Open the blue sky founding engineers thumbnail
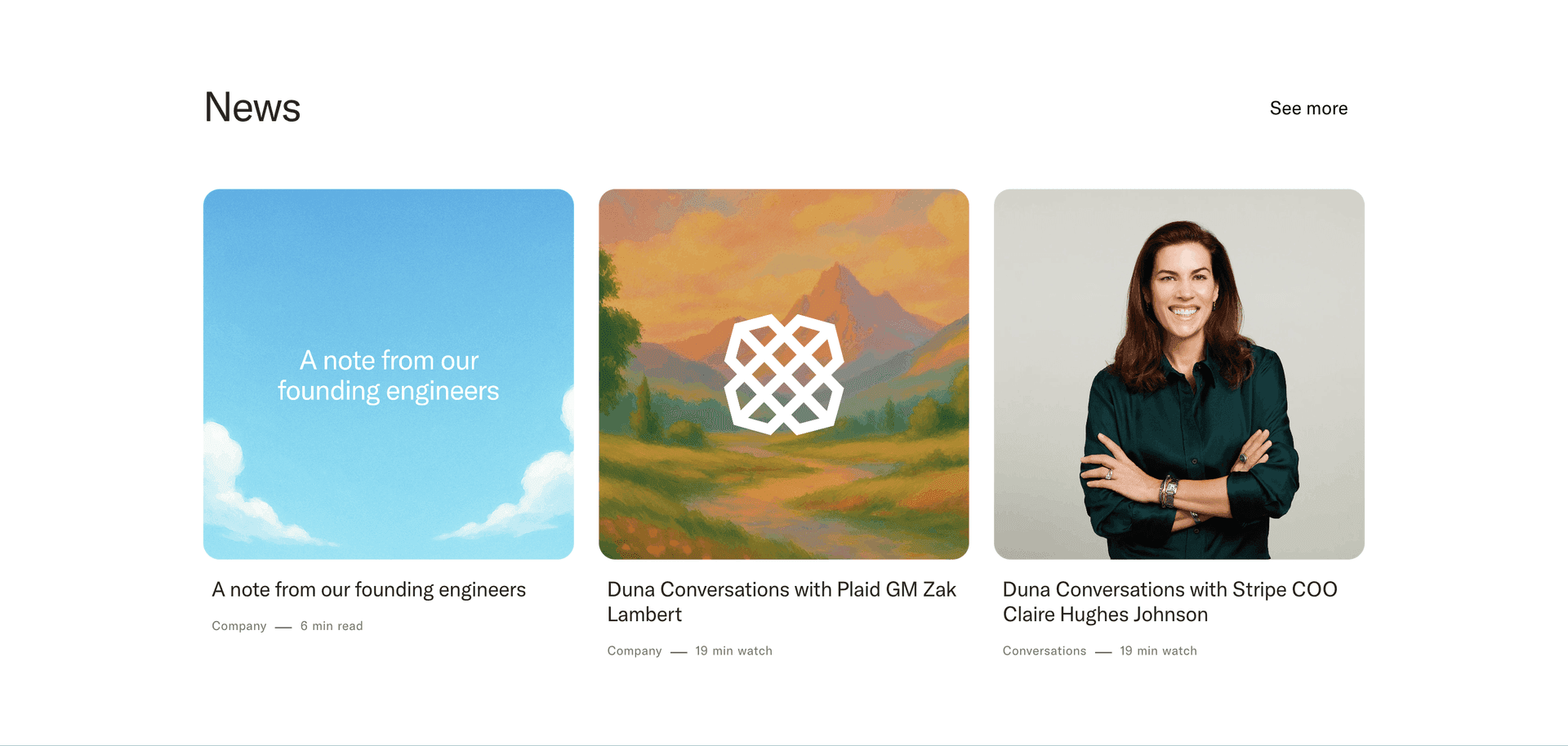This screenshot has width=1568, height=746. point(389,374)
